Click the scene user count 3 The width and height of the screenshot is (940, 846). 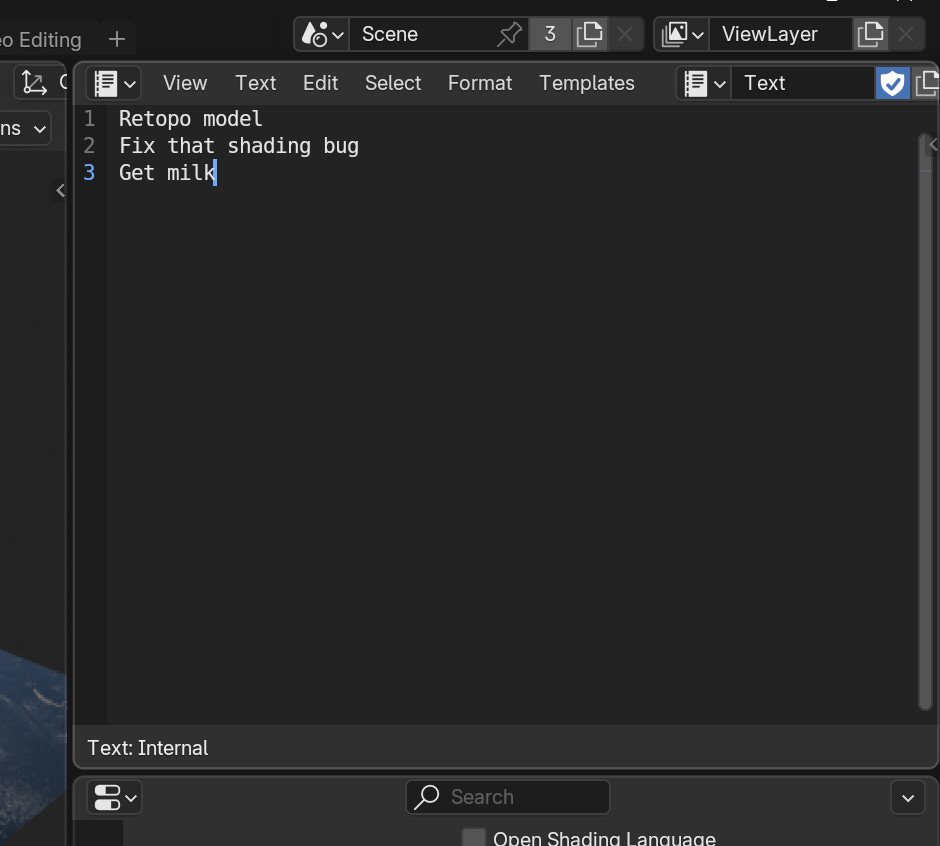pyautogui.click(x=550, y=34)
